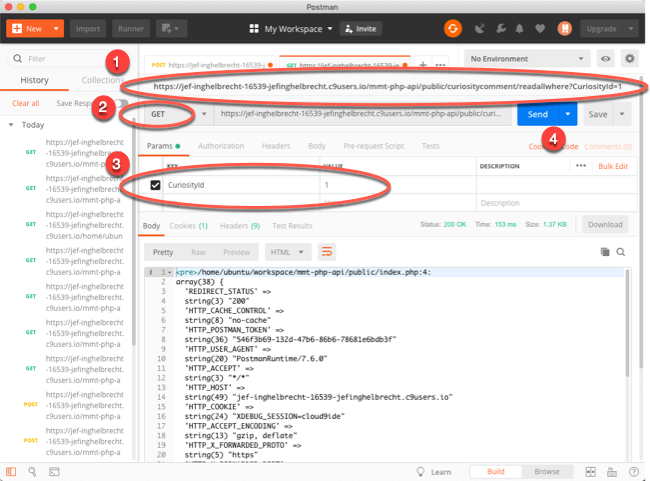Open notifications bell icon
Image resolution: width=650 pixels, height=481 pixels.
click(519, 29)
